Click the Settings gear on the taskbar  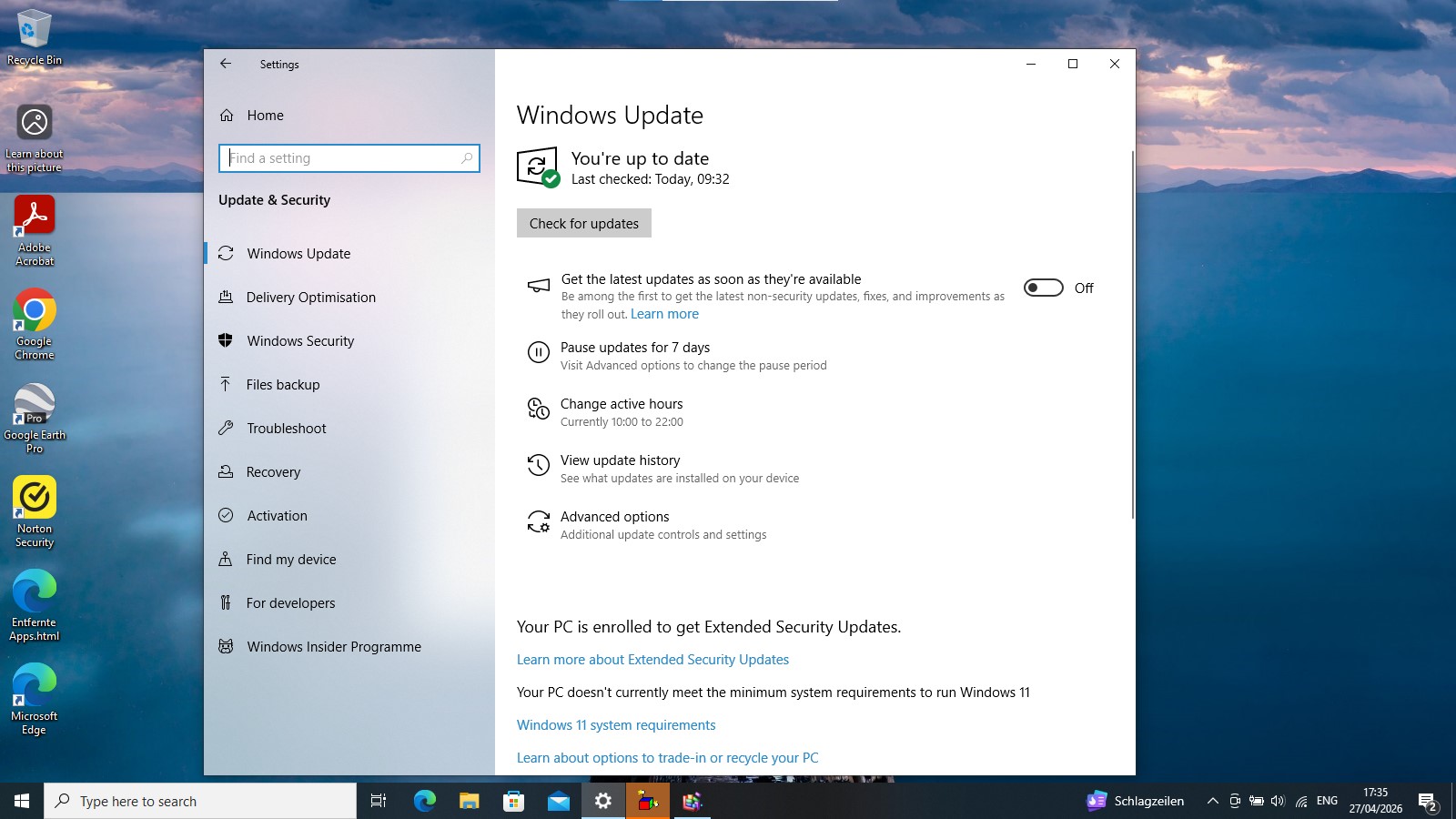(x=602, y=801)
